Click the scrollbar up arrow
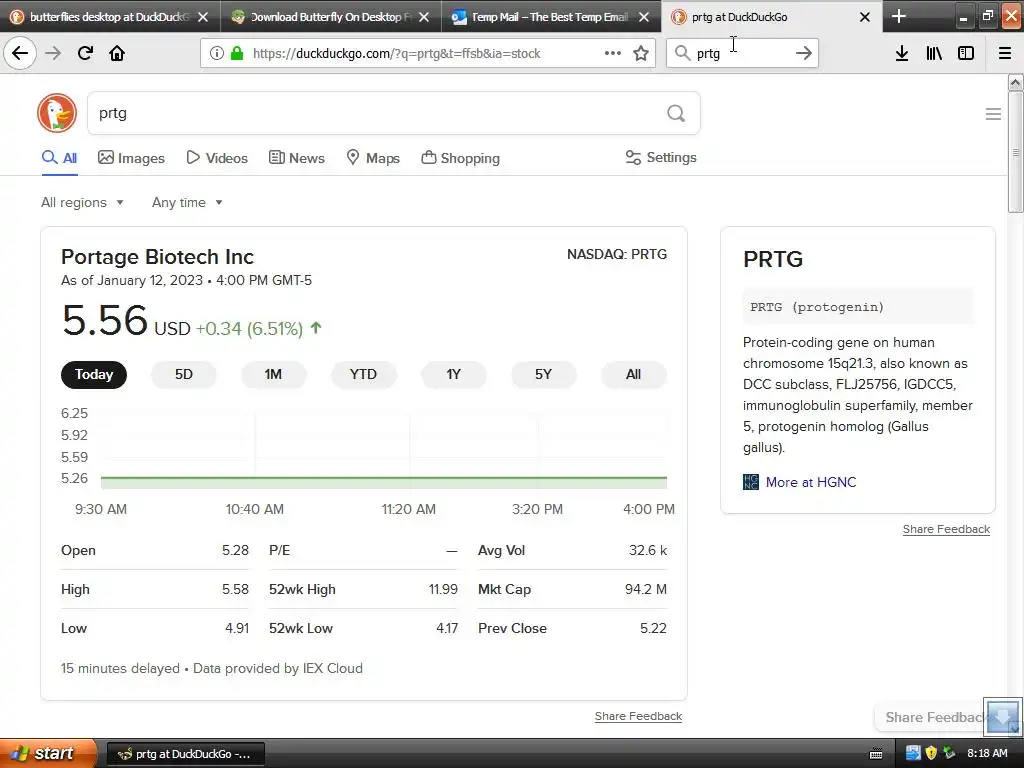The height and width of the screenshot is (768, 1024). [x=1015, y=82]
